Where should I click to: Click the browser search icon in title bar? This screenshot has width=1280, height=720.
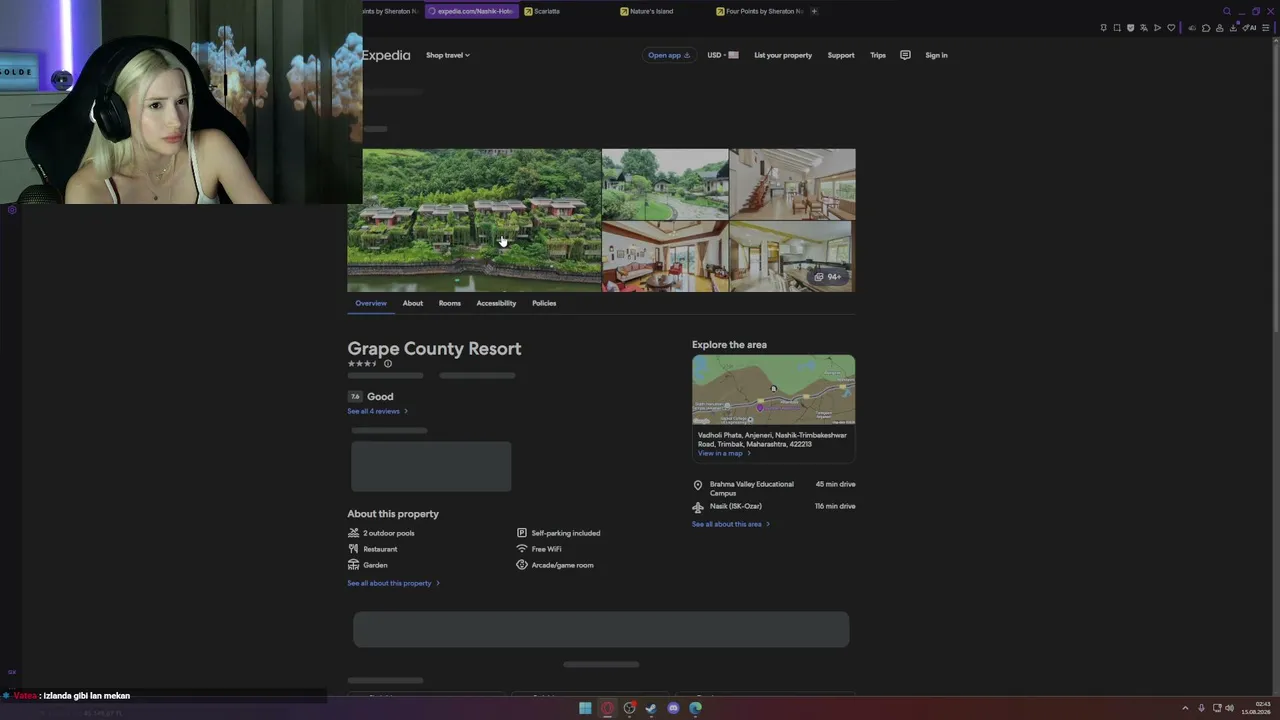(x=1227, y=11)
